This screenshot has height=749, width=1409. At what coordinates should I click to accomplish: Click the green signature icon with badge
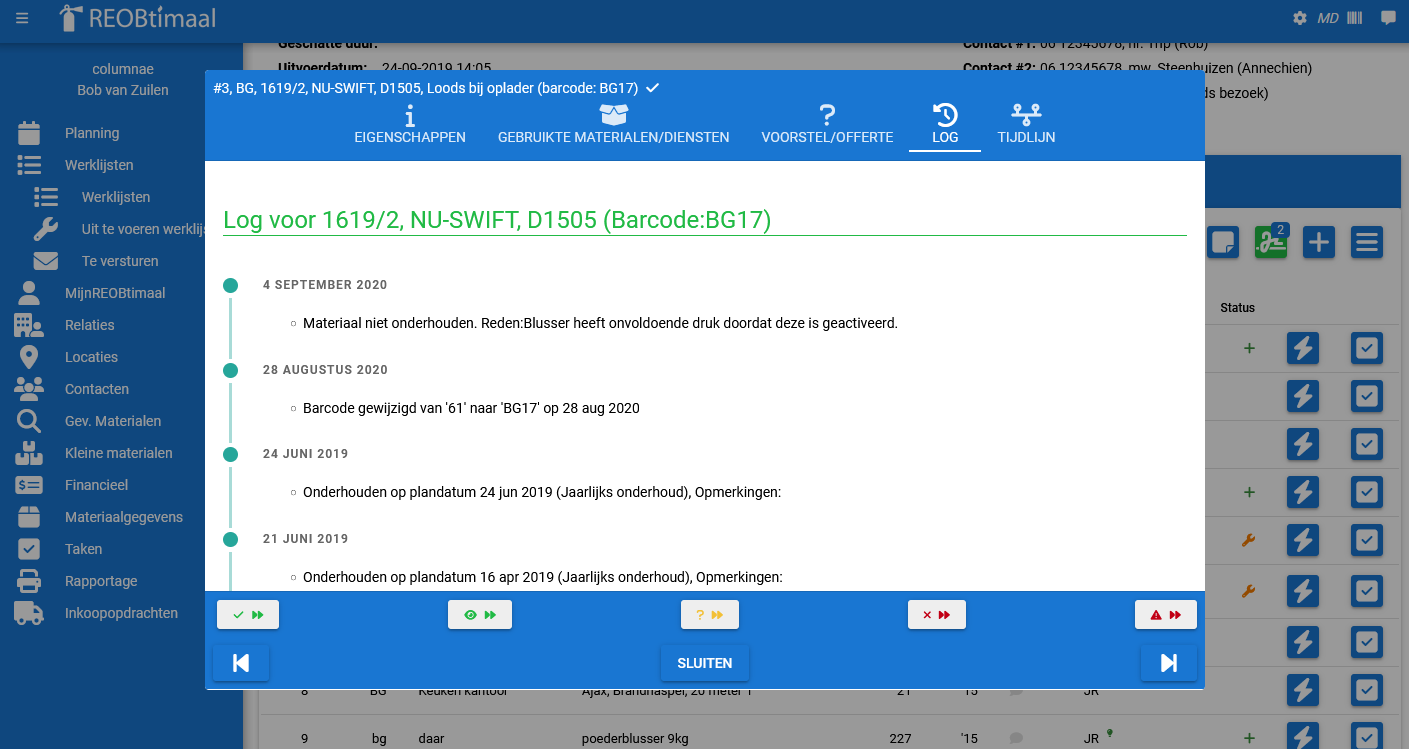1271,242
